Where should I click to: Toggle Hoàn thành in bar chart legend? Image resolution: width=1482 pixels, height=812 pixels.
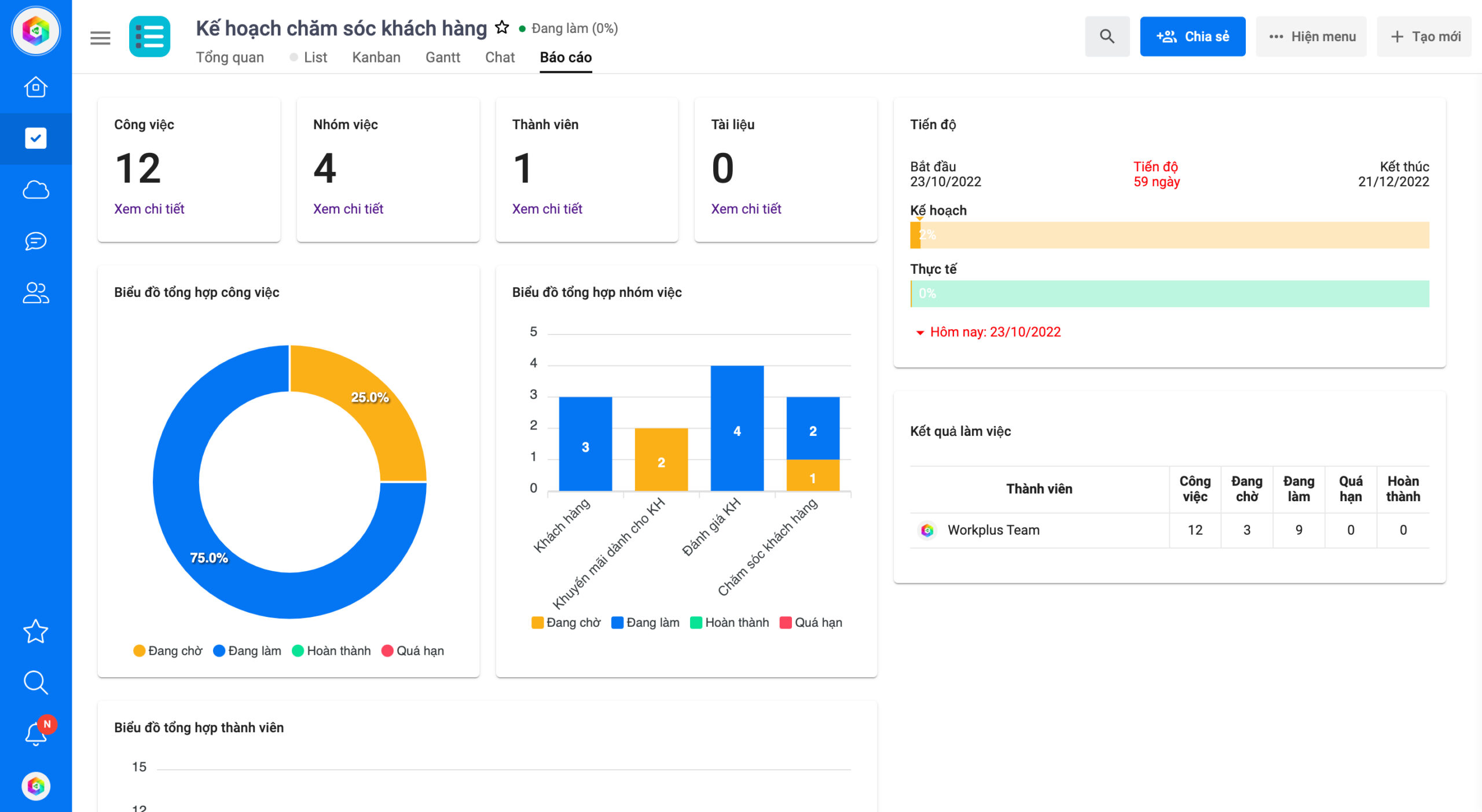point(729,623)
